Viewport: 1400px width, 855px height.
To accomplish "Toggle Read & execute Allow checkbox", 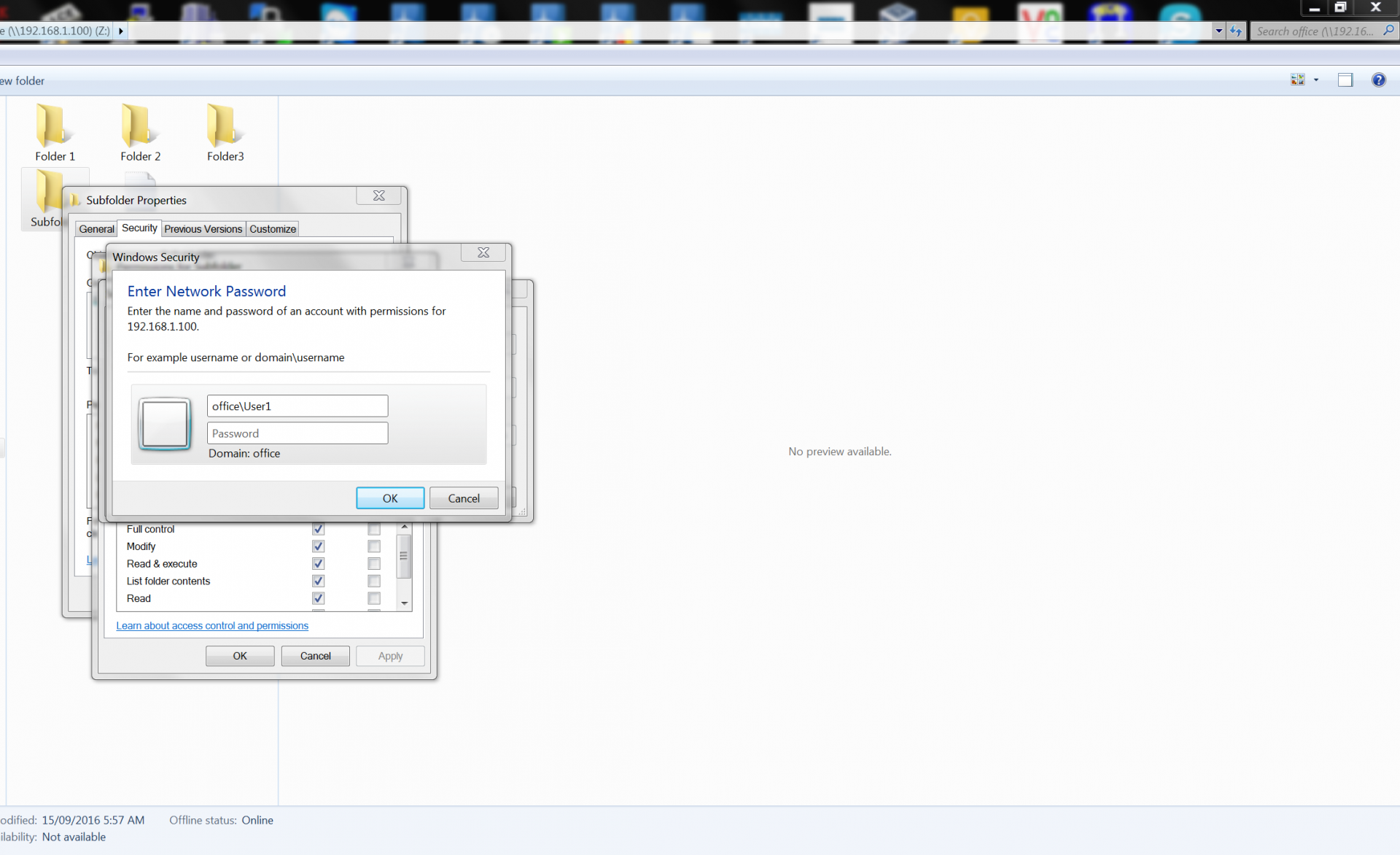I will 318,564.
